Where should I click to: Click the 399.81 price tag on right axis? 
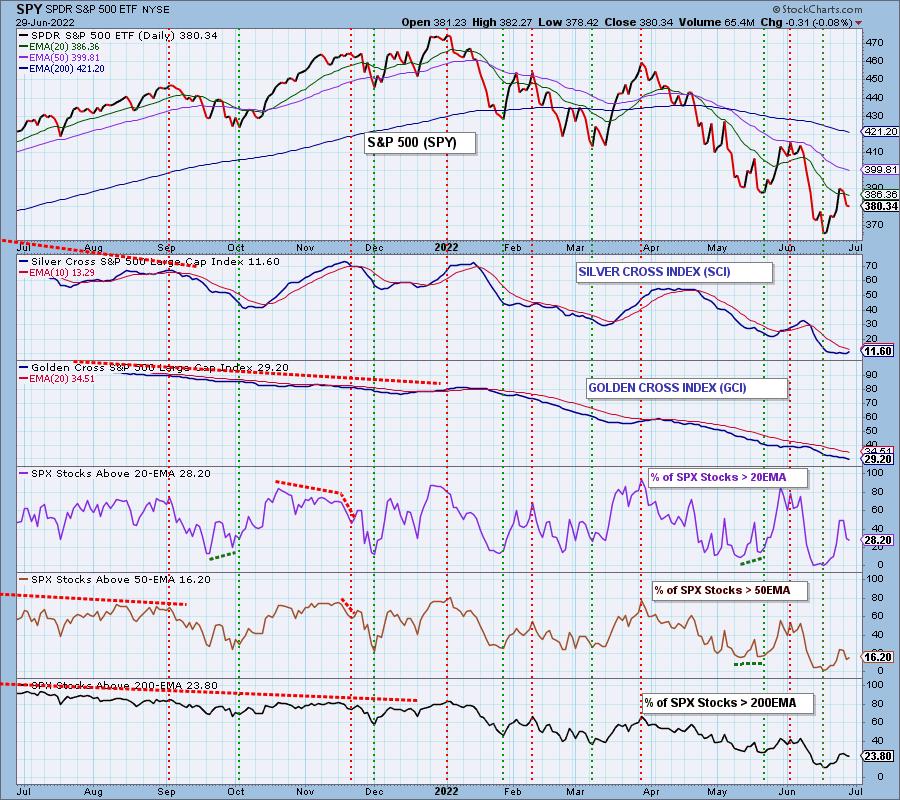tap(880, 169)
